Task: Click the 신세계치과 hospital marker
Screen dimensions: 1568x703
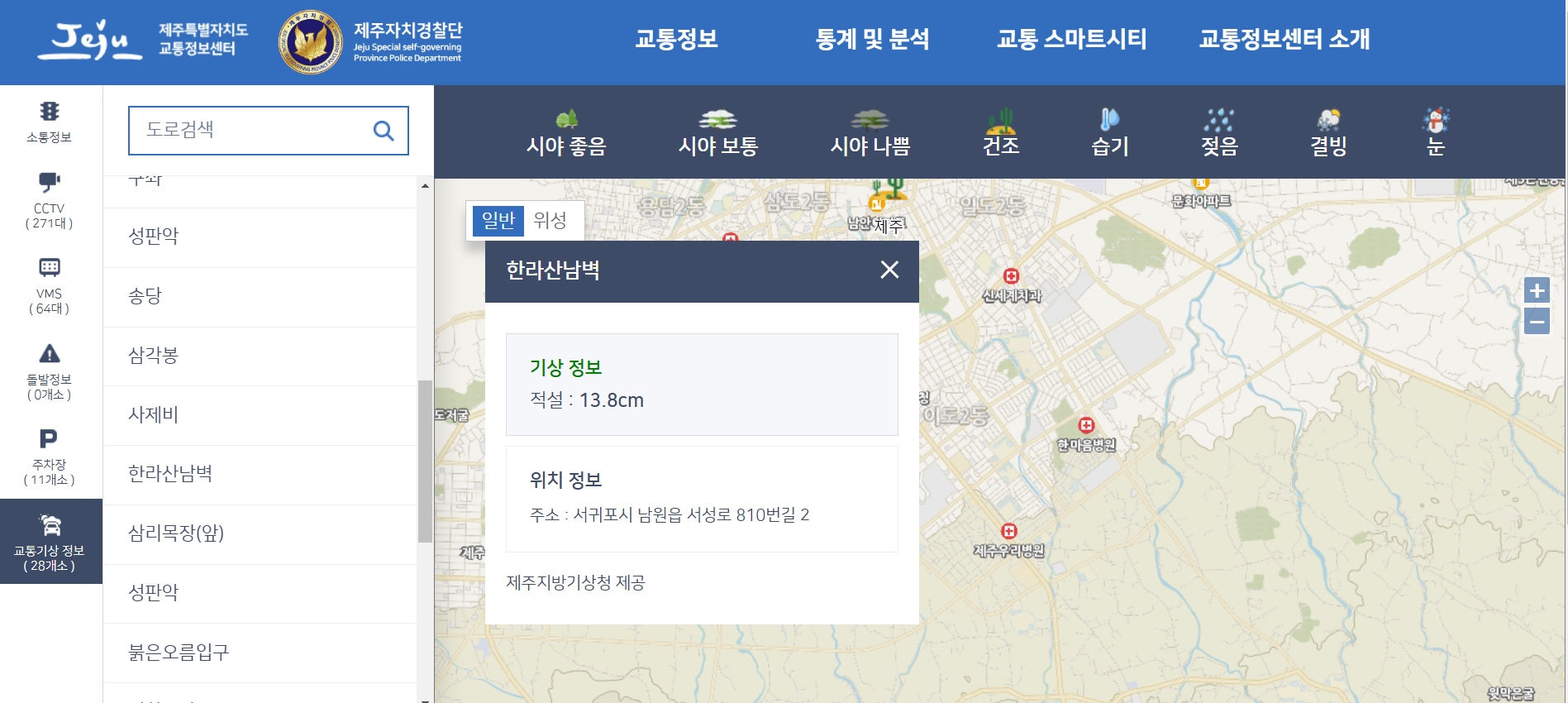Action: click(1011, 276)
